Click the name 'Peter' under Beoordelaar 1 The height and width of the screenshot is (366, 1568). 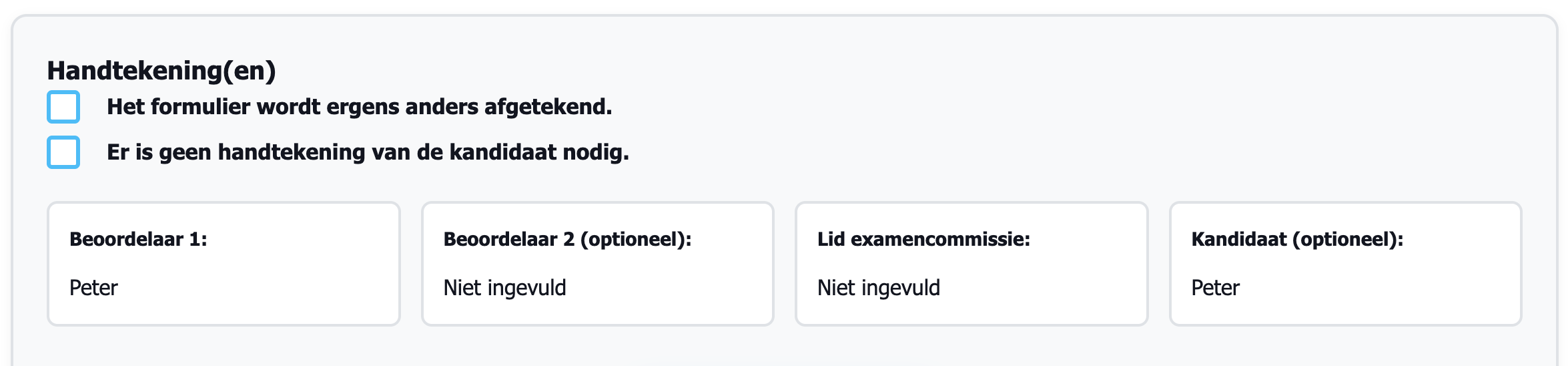[x=93, y=288]
